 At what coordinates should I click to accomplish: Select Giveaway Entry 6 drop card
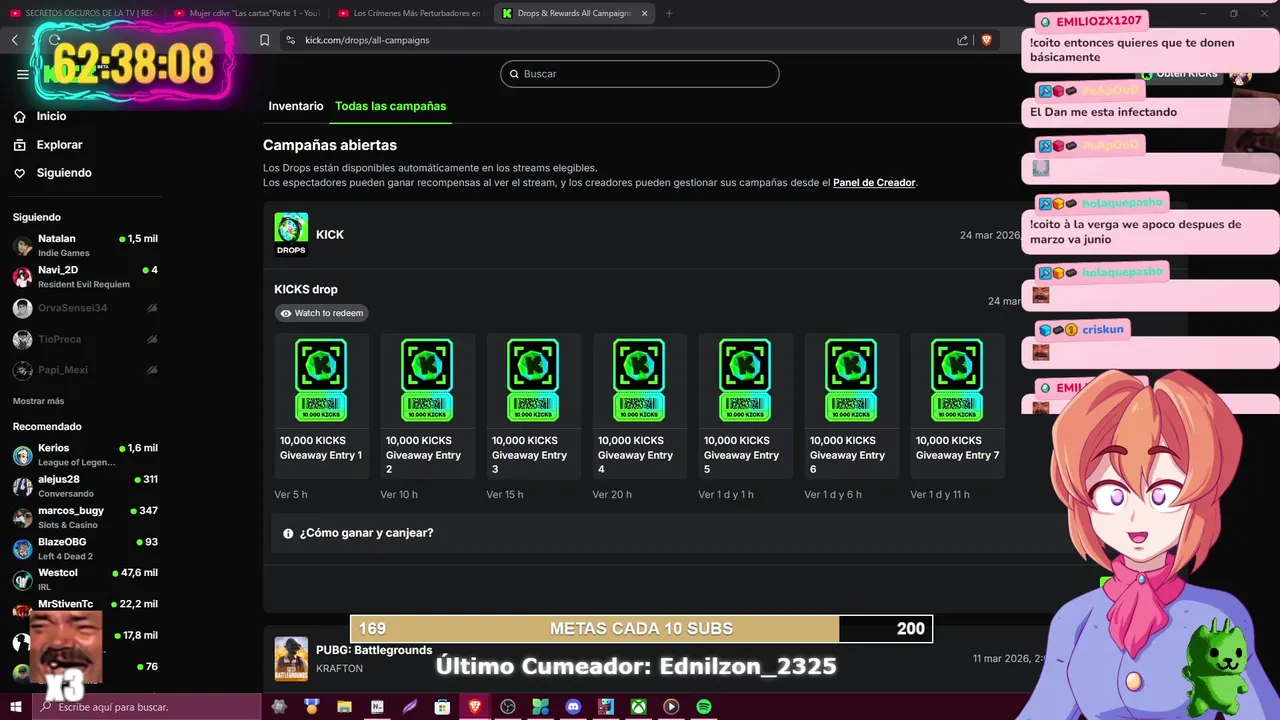[x=852, y=406]
